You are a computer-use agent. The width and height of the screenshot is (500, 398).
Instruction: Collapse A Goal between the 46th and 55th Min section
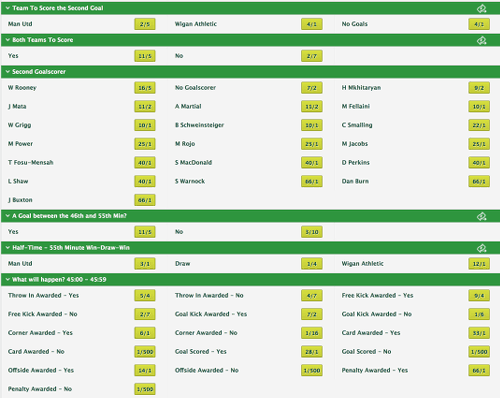pyautogui.click(x=8, y=216)
